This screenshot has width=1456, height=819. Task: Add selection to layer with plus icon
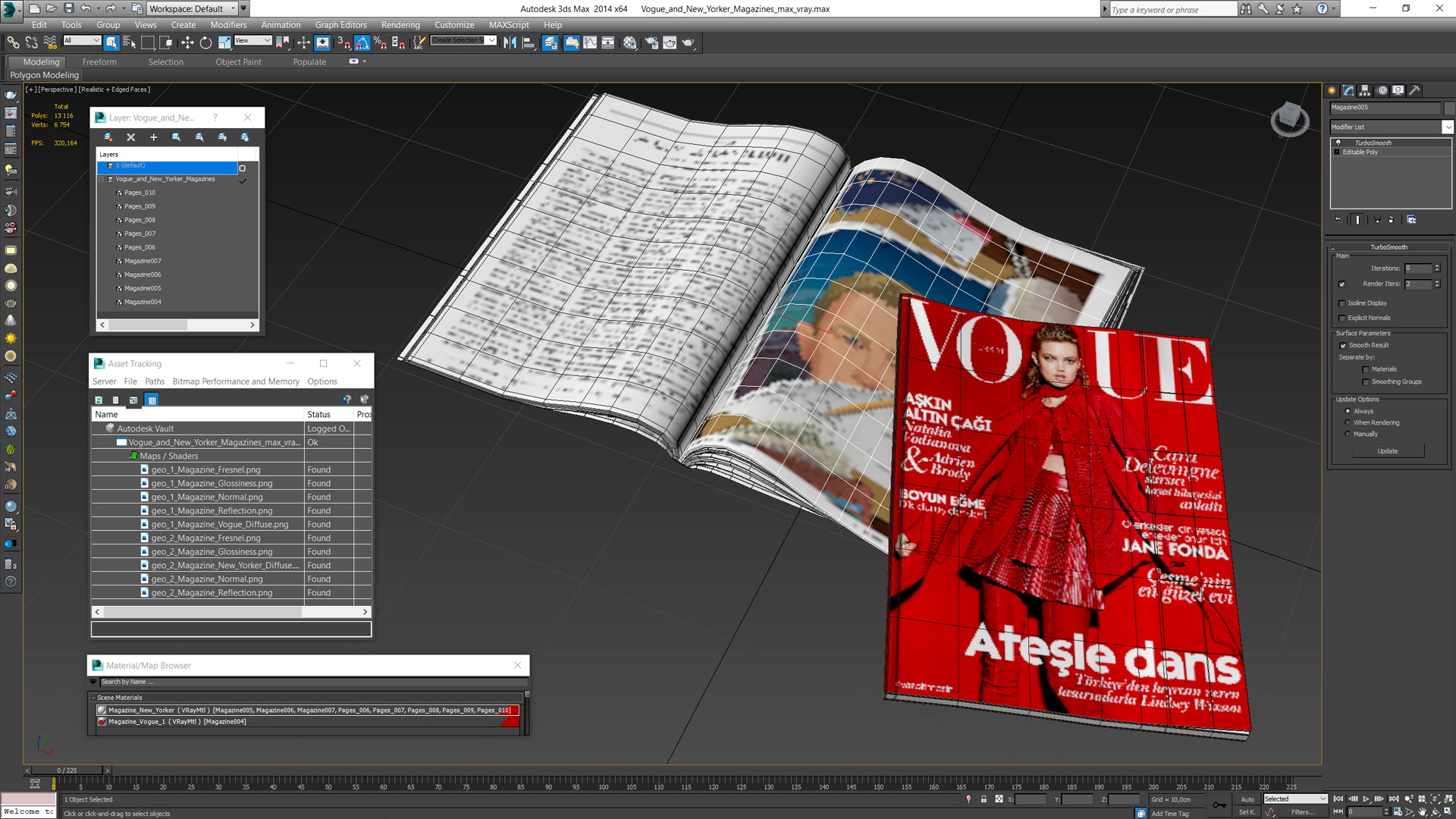(153, 137)
